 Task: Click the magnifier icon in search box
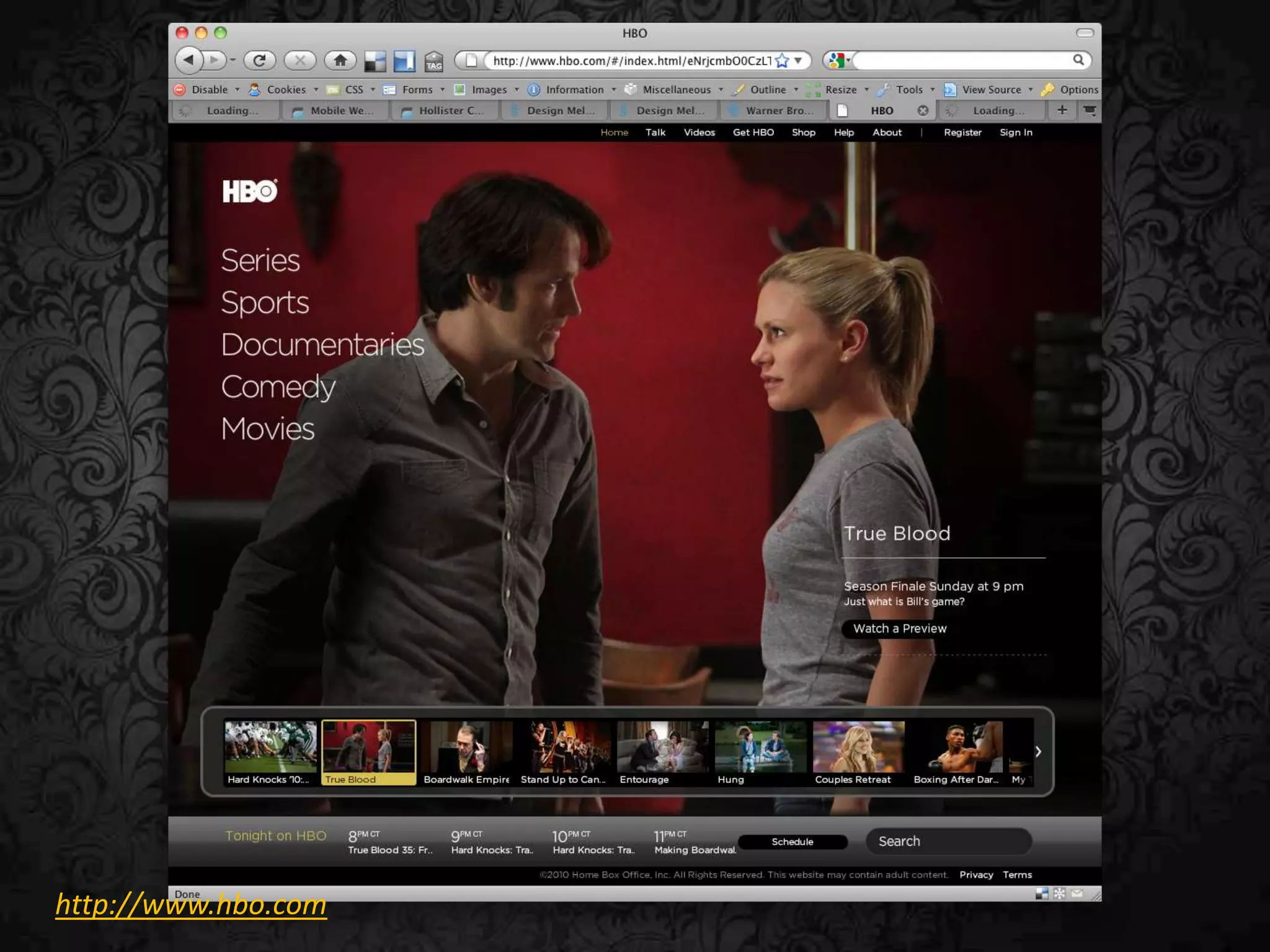(x=1078, y=59)
